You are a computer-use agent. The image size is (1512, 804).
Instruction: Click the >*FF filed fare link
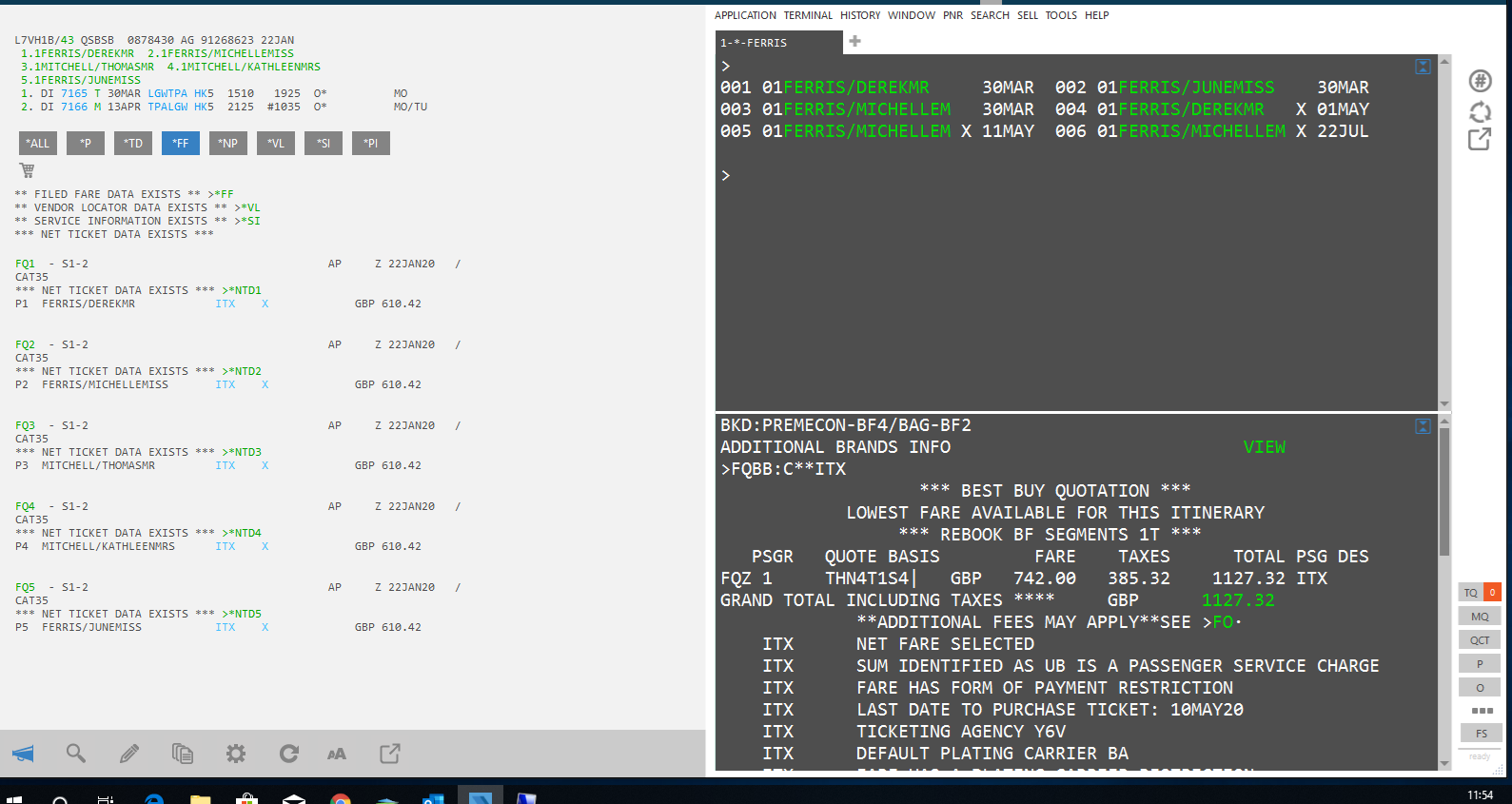point(221,194)
